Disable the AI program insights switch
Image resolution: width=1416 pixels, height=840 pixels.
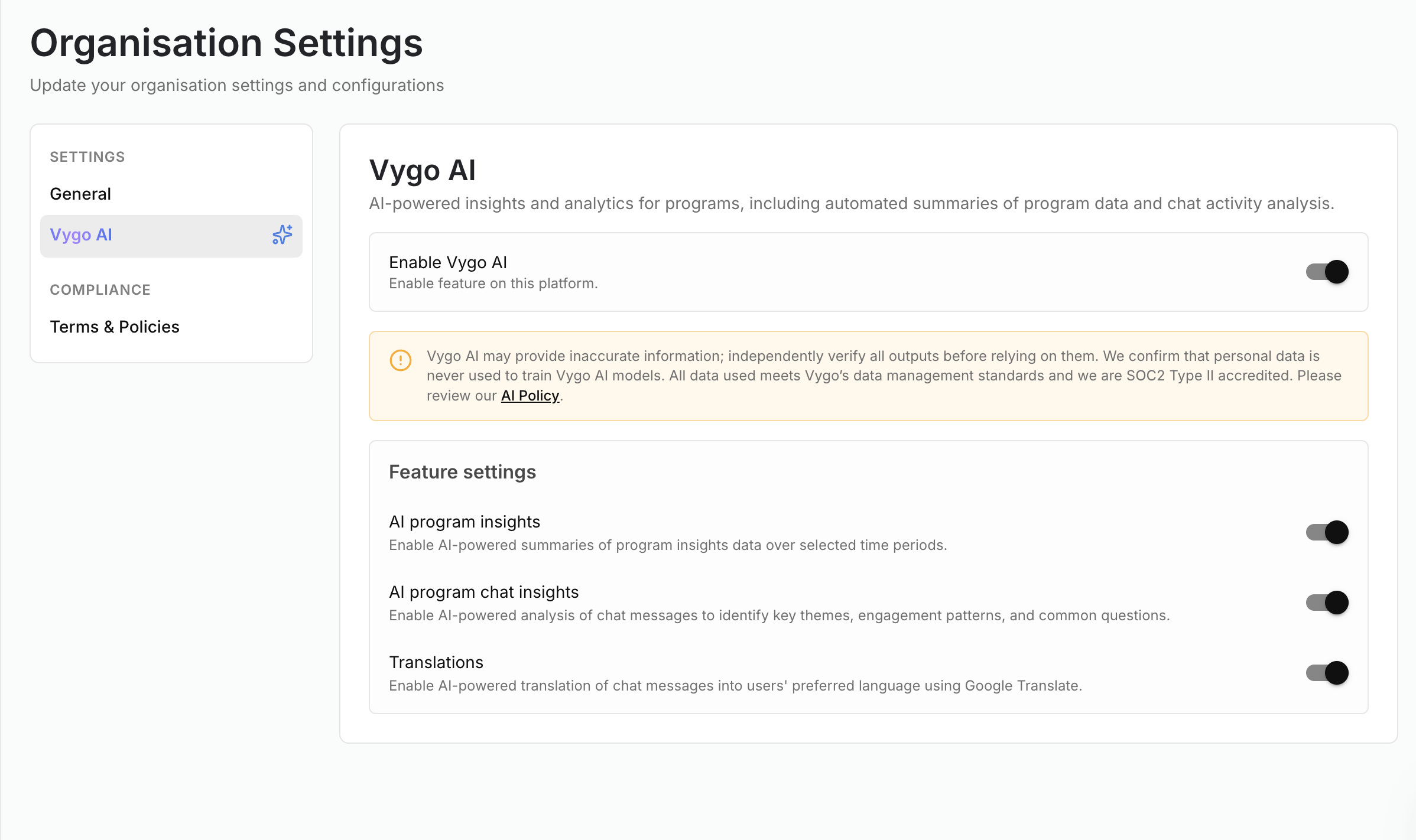pyautogui.click(x=1327, y=532)
